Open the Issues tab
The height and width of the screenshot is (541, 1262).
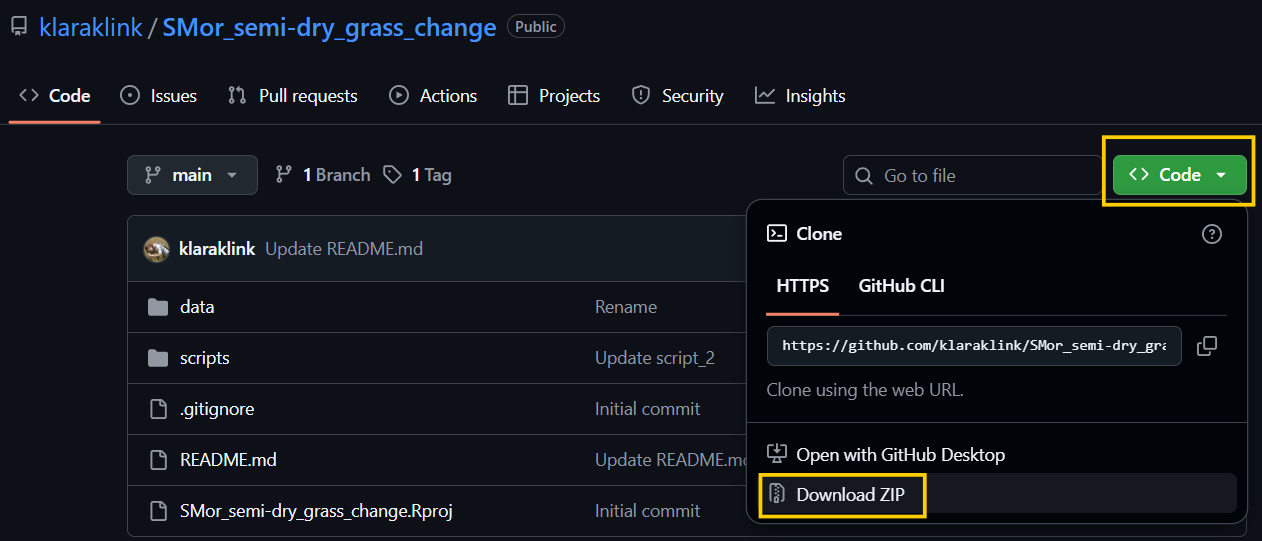coord(159,96)
